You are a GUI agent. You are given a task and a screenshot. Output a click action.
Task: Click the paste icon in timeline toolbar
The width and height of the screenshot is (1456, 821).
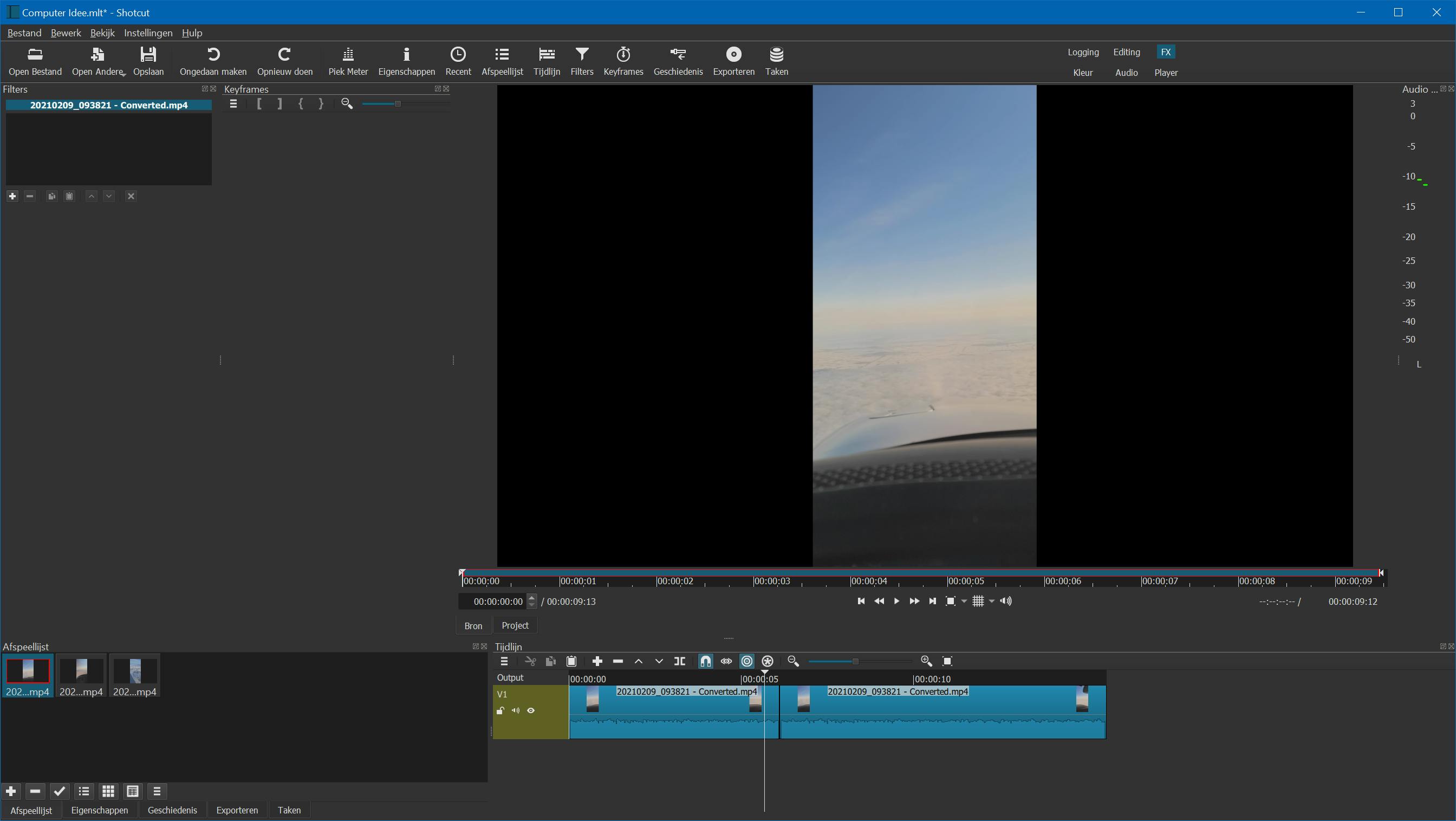pyautogui.click(x=571, y=661)
